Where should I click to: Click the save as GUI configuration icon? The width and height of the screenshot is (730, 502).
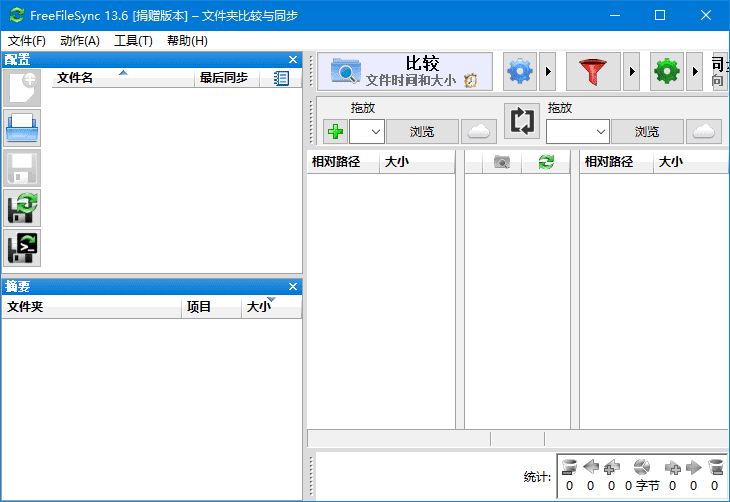click(21, 207)
